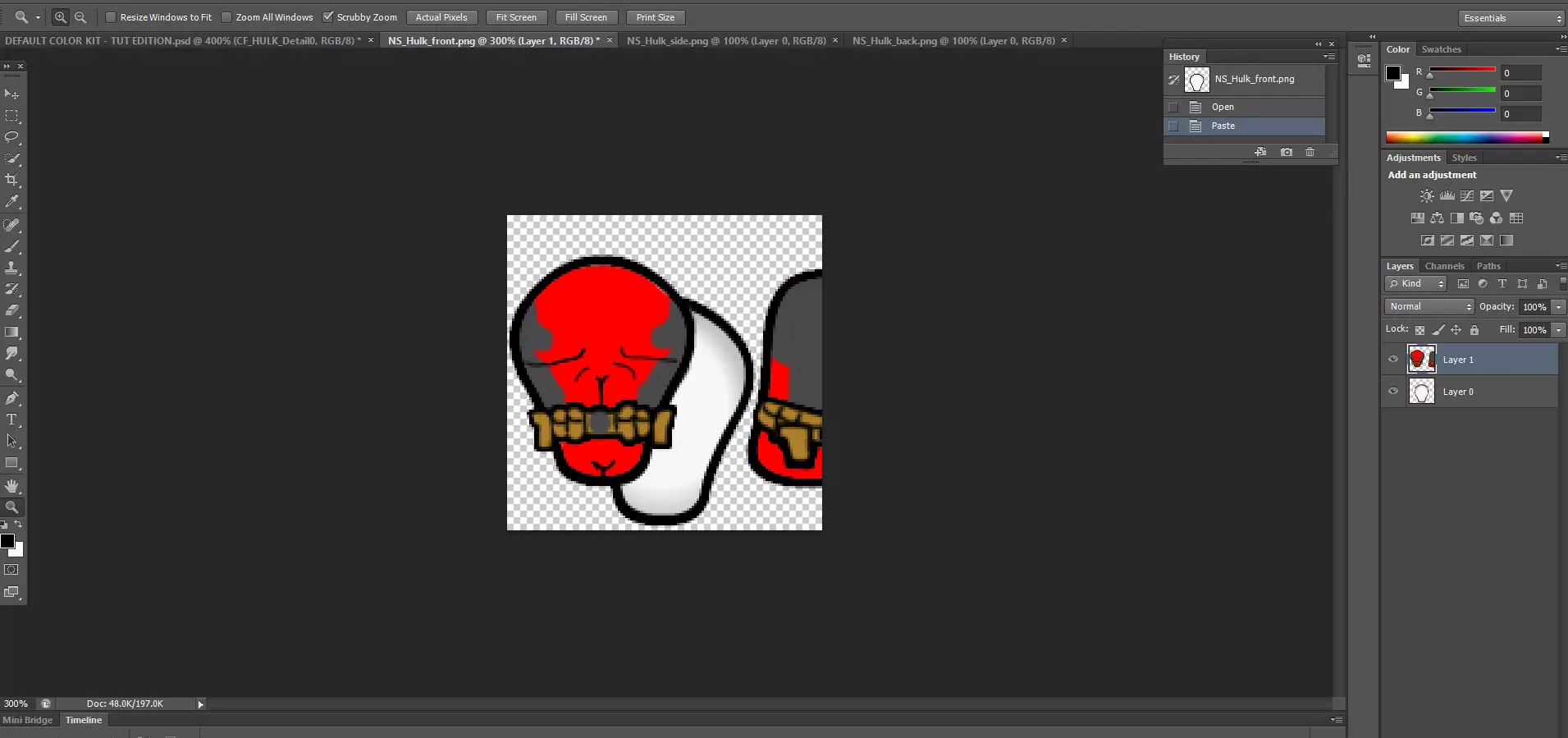Add a Brightness/Contrast adjustment

click(1428, 196)
